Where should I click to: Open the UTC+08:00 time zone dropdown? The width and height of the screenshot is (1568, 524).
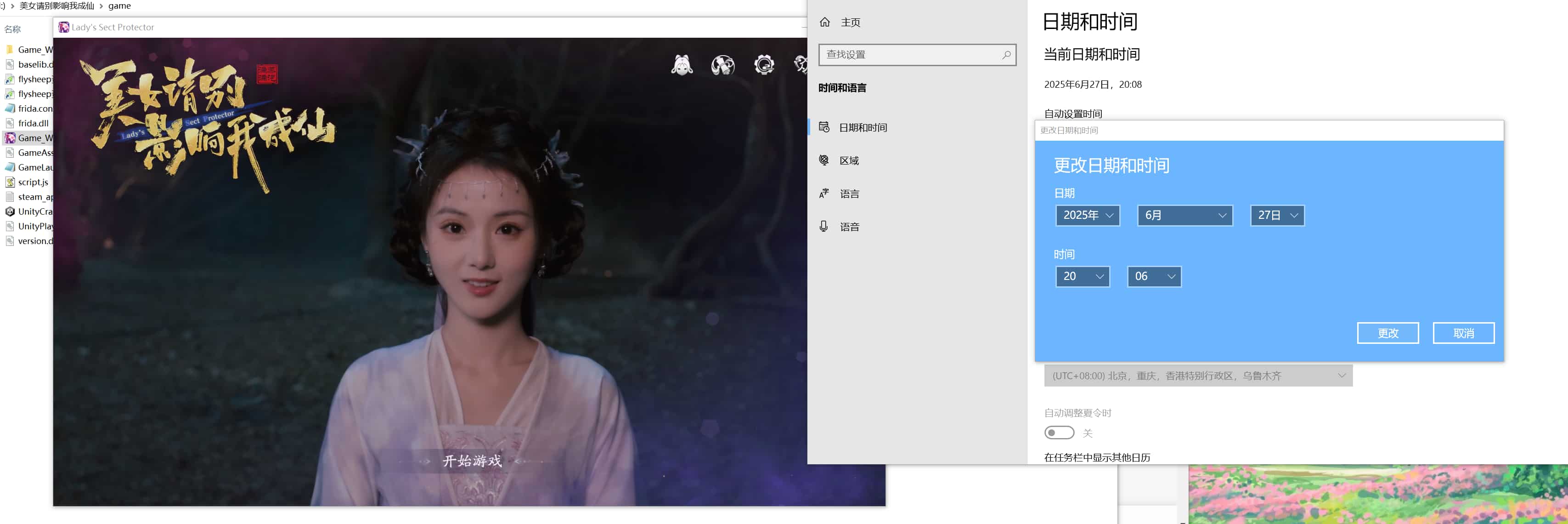(1199, 376)
